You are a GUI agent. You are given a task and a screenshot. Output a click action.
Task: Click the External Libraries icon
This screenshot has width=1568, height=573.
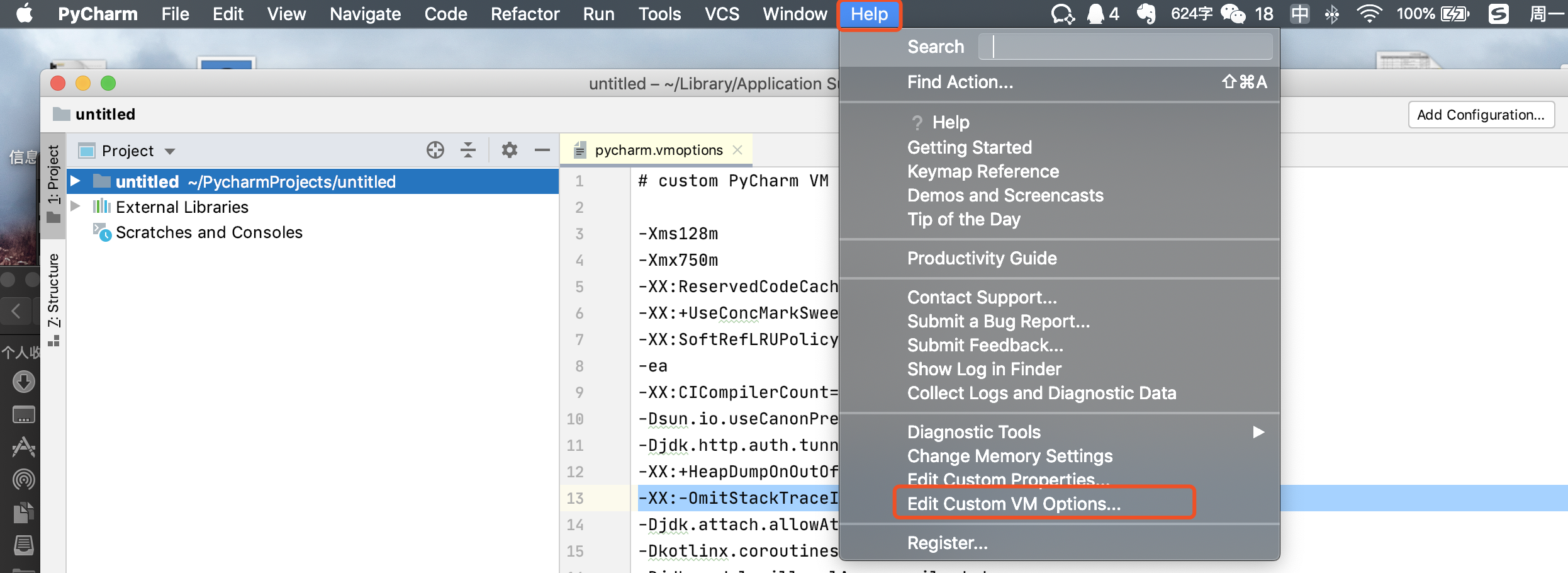click(x=101, y=207)
